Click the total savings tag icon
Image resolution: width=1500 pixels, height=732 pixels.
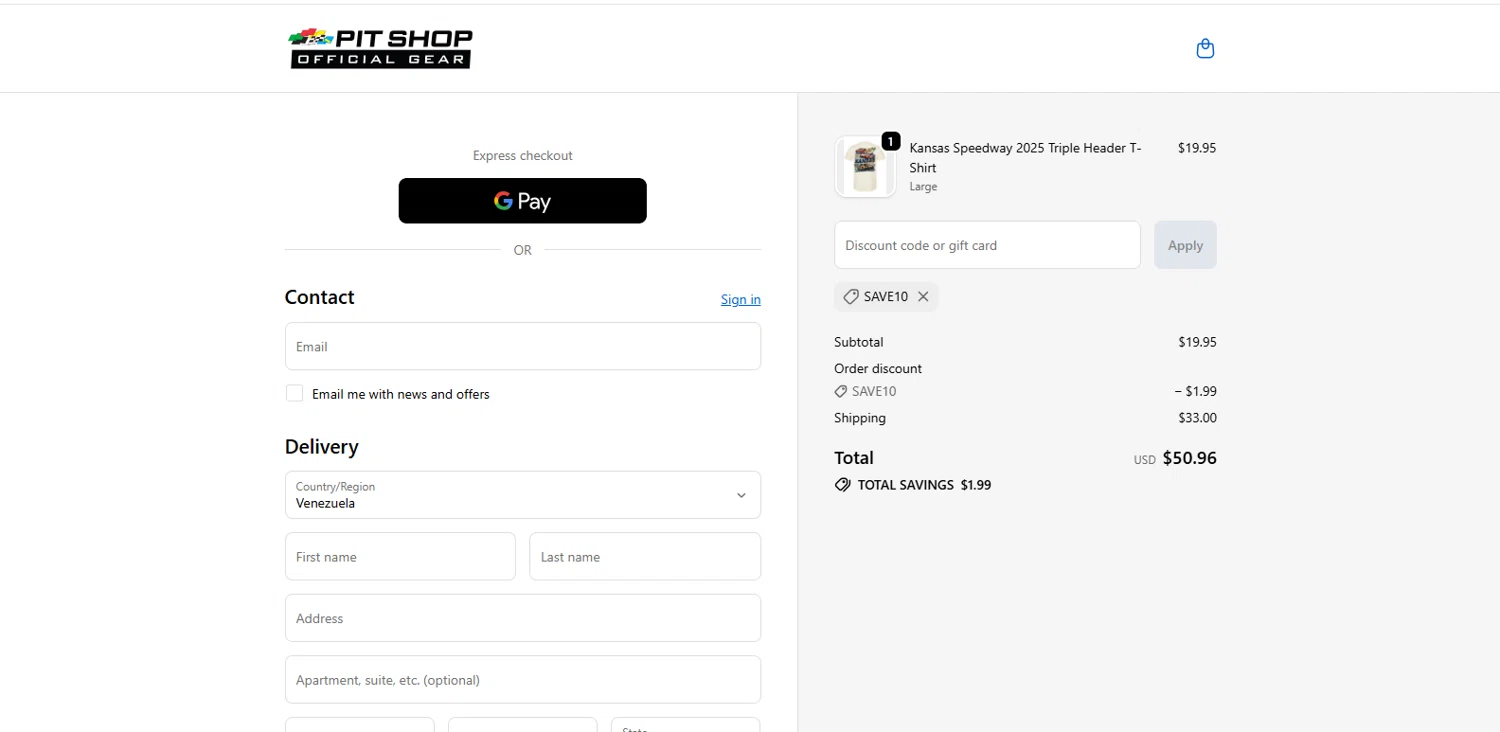tap(843, 485)
